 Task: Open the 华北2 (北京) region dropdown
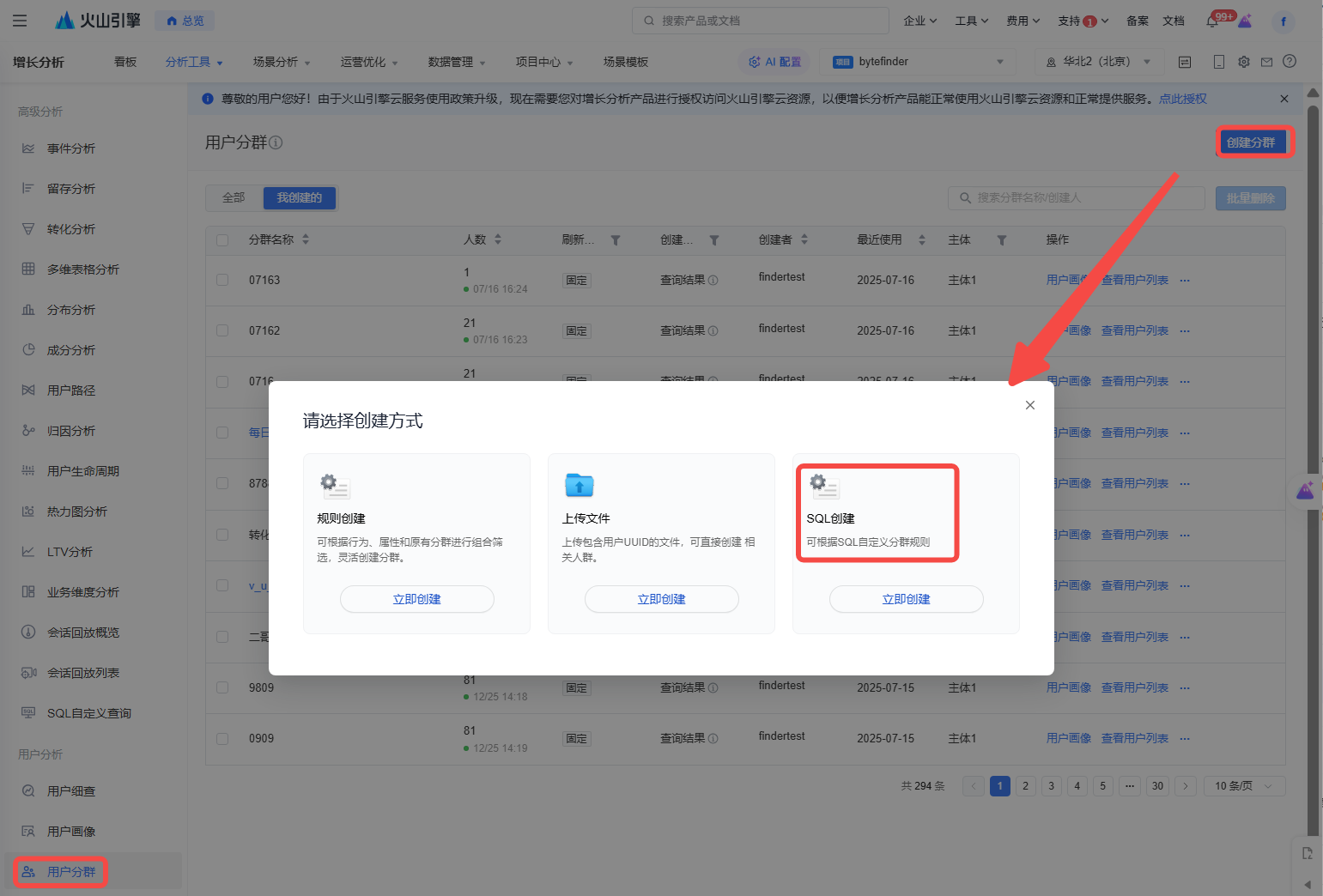(x=1099, y=62)
